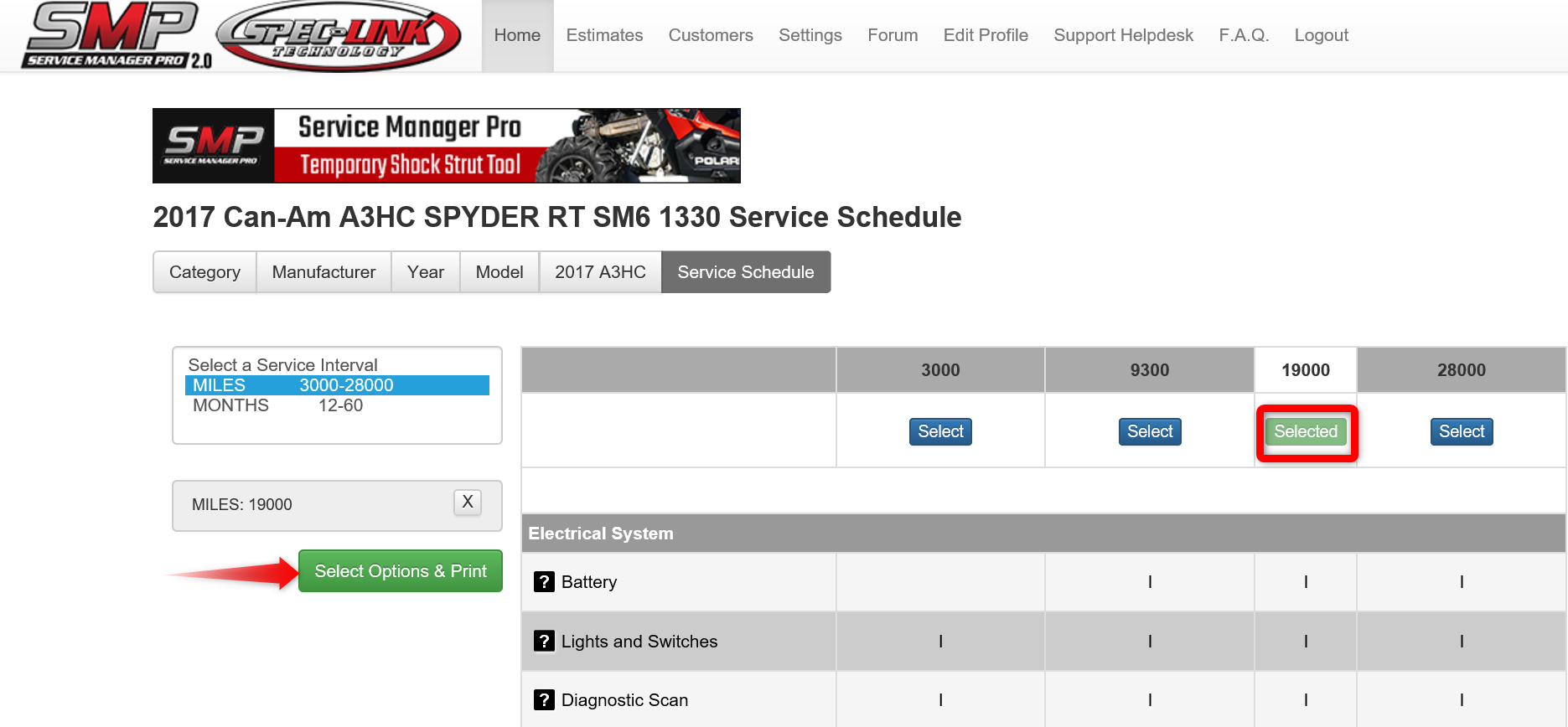Go to the Forum page
The image size is (1568, 727).
click(893, 35)
